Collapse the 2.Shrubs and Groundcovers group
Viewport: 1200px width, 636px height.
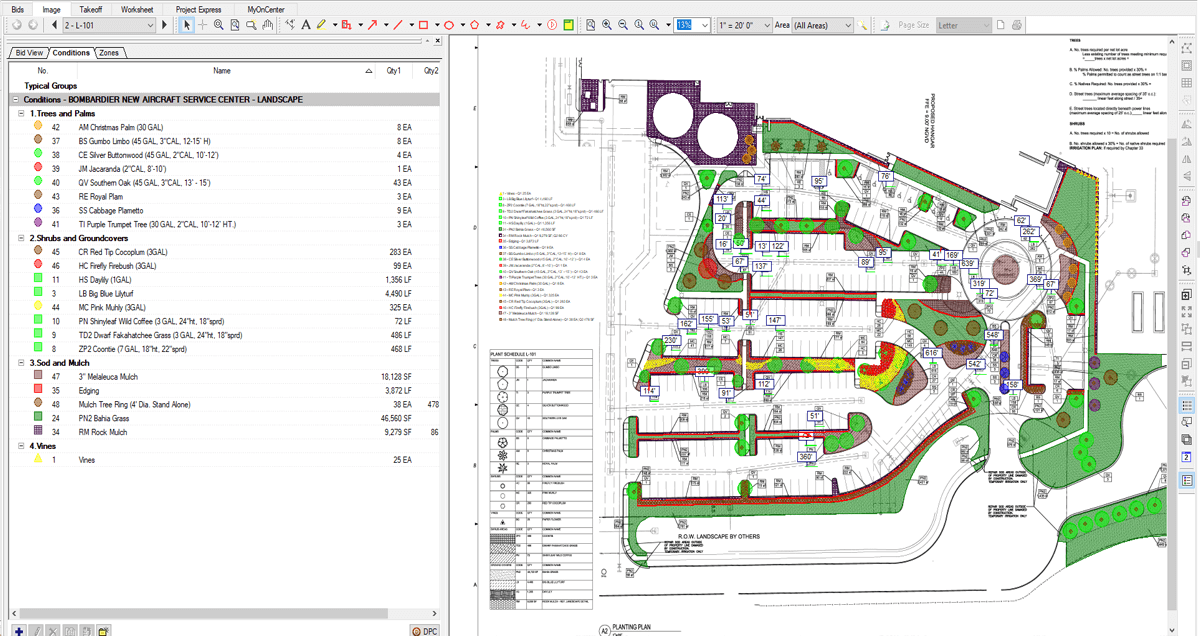tap(21, 239)
